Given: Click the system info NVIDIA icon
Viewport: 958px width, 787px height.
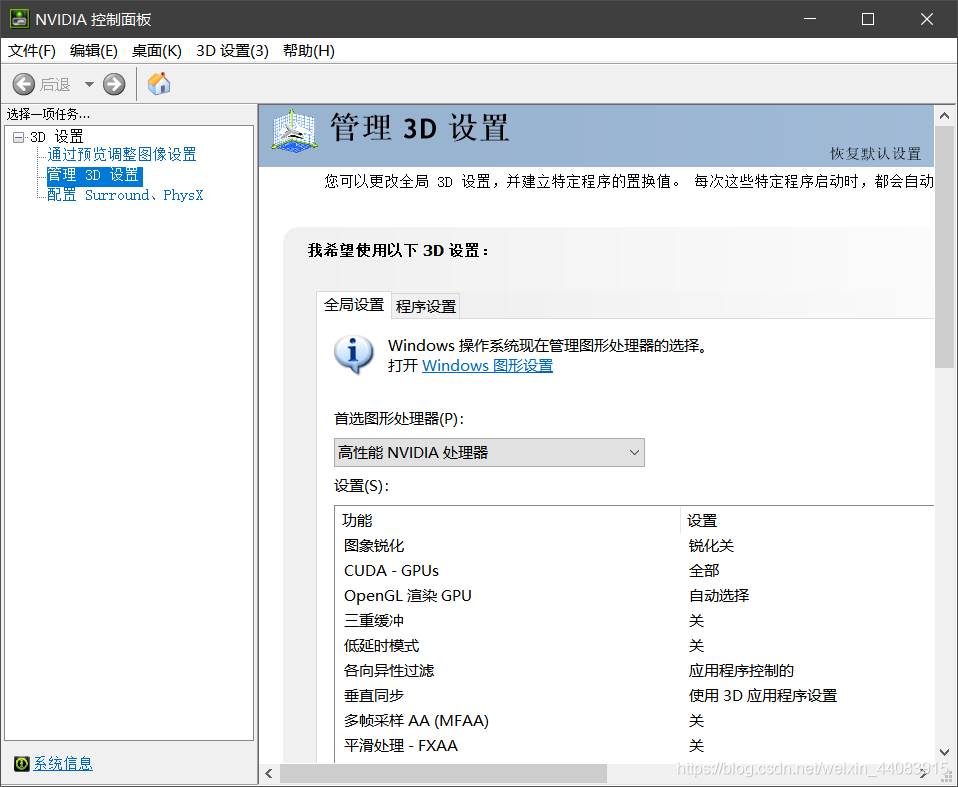Looking at the screenshot, I should point(21,763).
